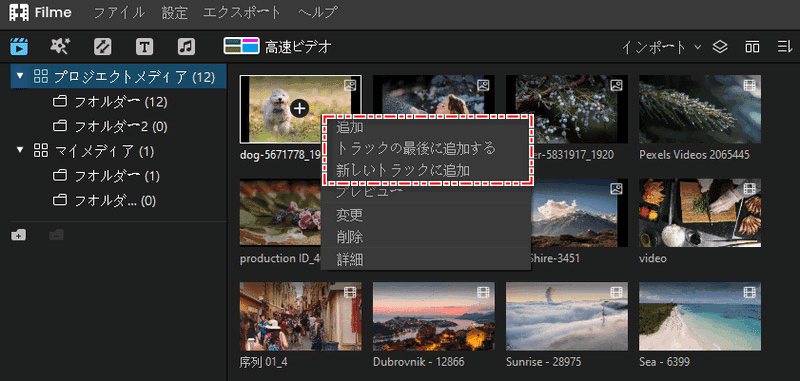Image resolution: width=800 pixels, height=381 pixels.
Task: Click the Pexels Videos 2065445 file name
Action: click(694, 155)
